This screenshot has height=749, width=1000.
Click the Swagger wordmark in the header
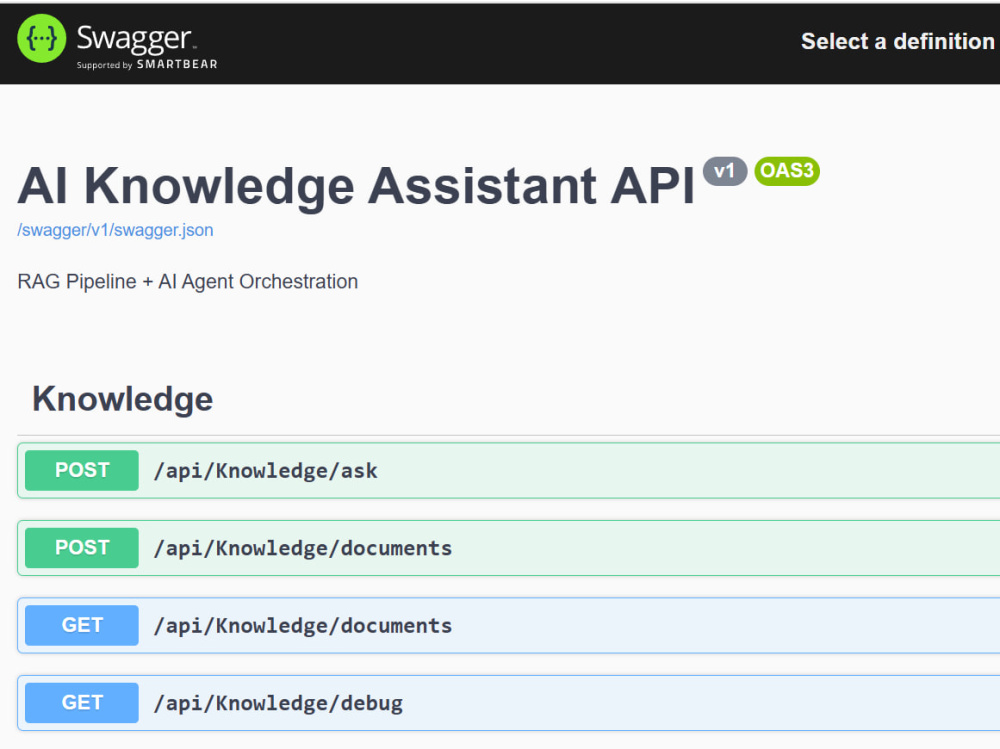tap(135, 38)
